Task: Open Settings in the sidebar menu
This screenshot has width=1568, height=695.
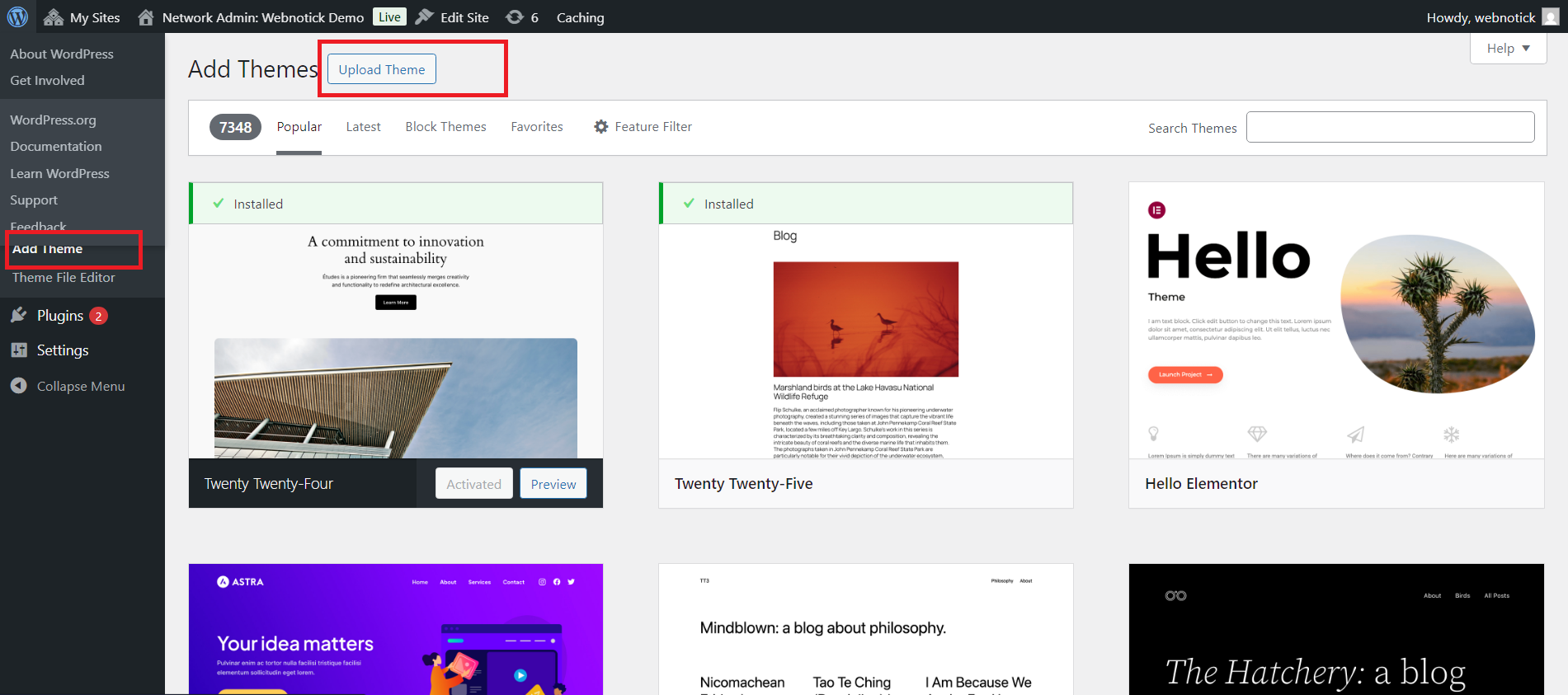Action: click(x=62, y=350)
